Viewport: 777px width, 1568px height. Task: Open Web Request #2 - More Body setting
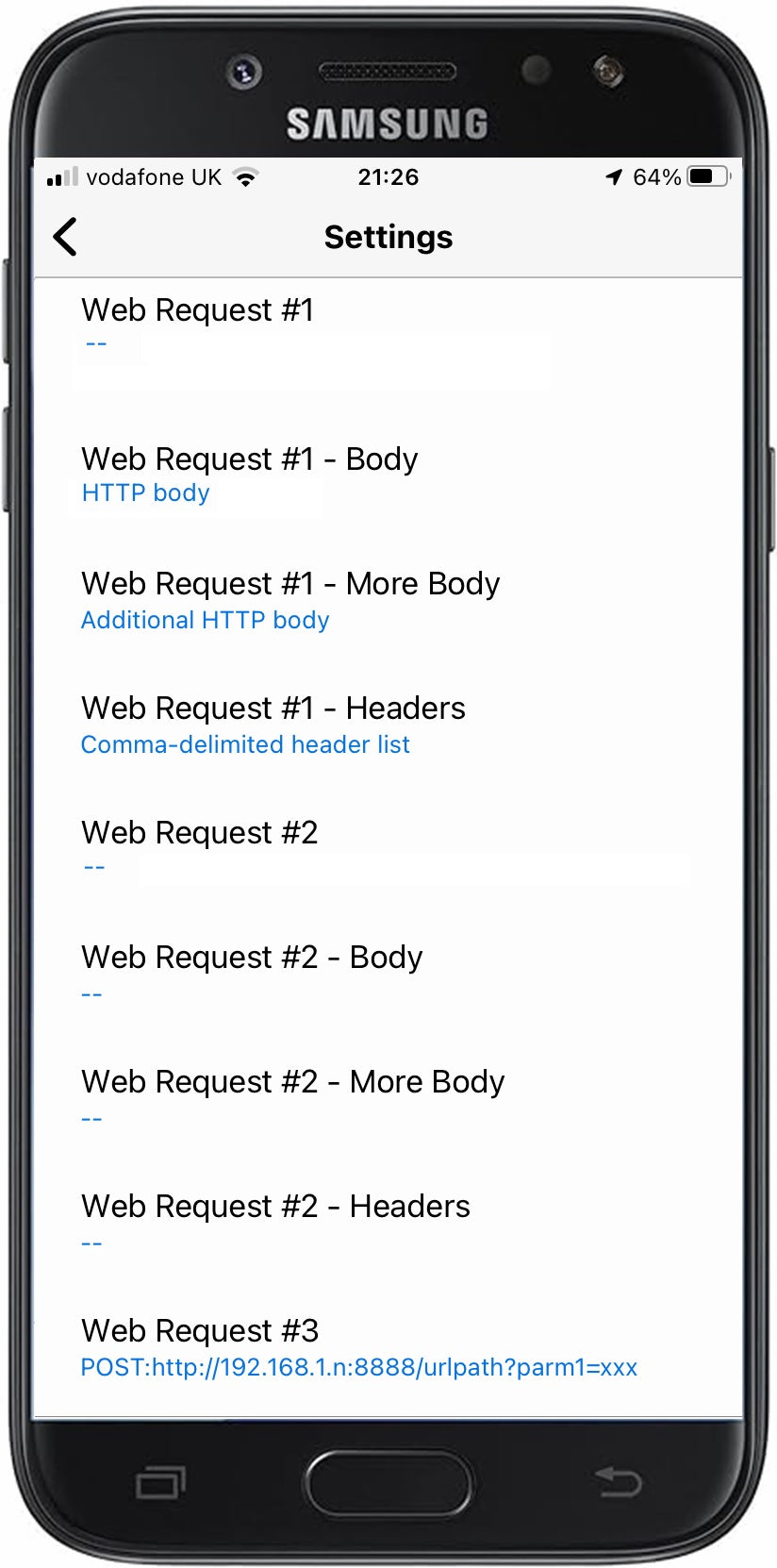pos(292,1082)
